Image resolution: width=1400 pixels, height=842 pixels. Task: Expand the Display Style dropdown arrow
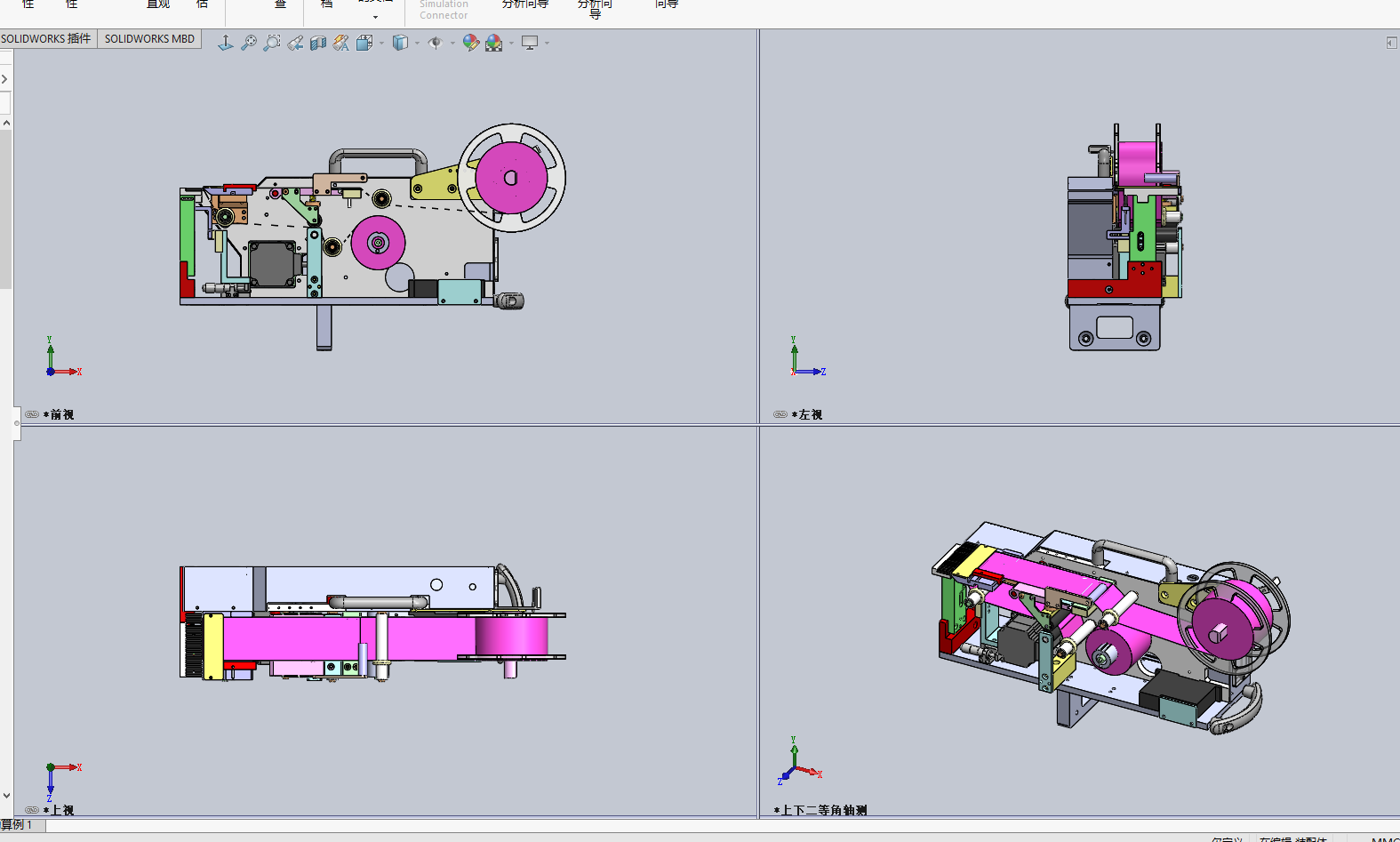click(417, 43)
